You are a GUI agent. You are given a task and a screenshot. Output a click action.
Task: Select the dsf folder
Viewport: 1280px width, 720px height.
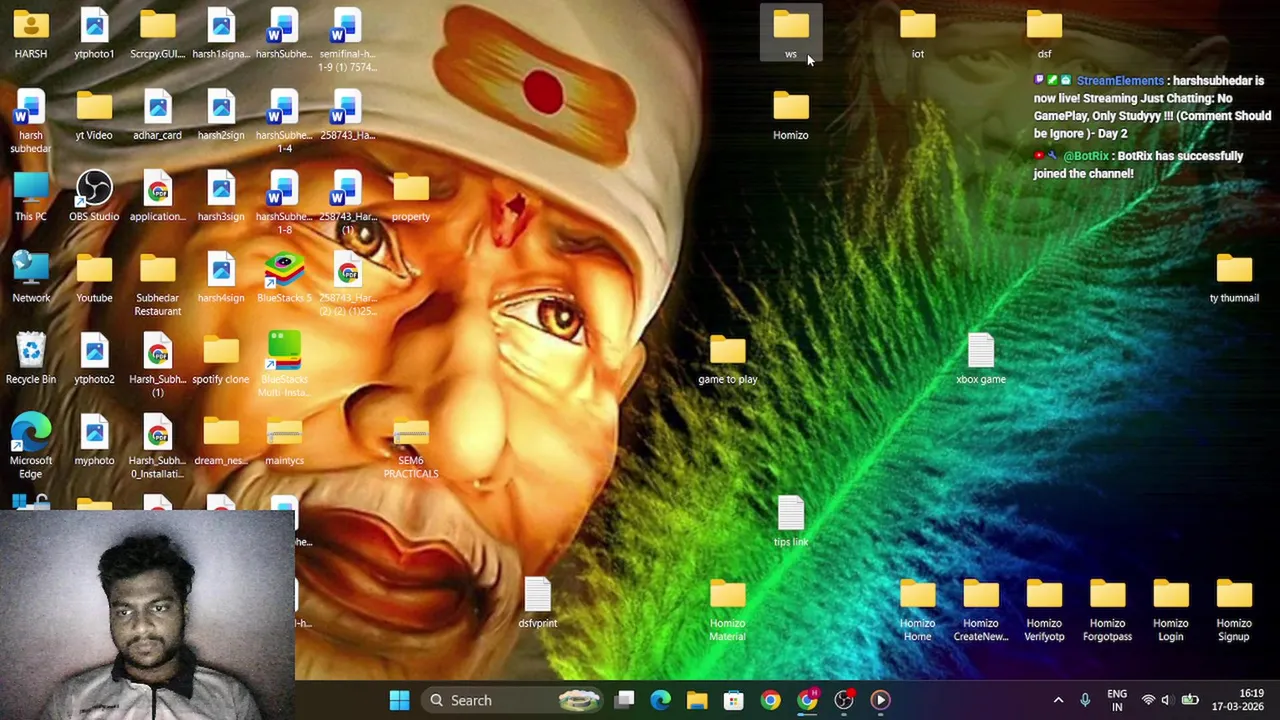tap(1044, 34)
